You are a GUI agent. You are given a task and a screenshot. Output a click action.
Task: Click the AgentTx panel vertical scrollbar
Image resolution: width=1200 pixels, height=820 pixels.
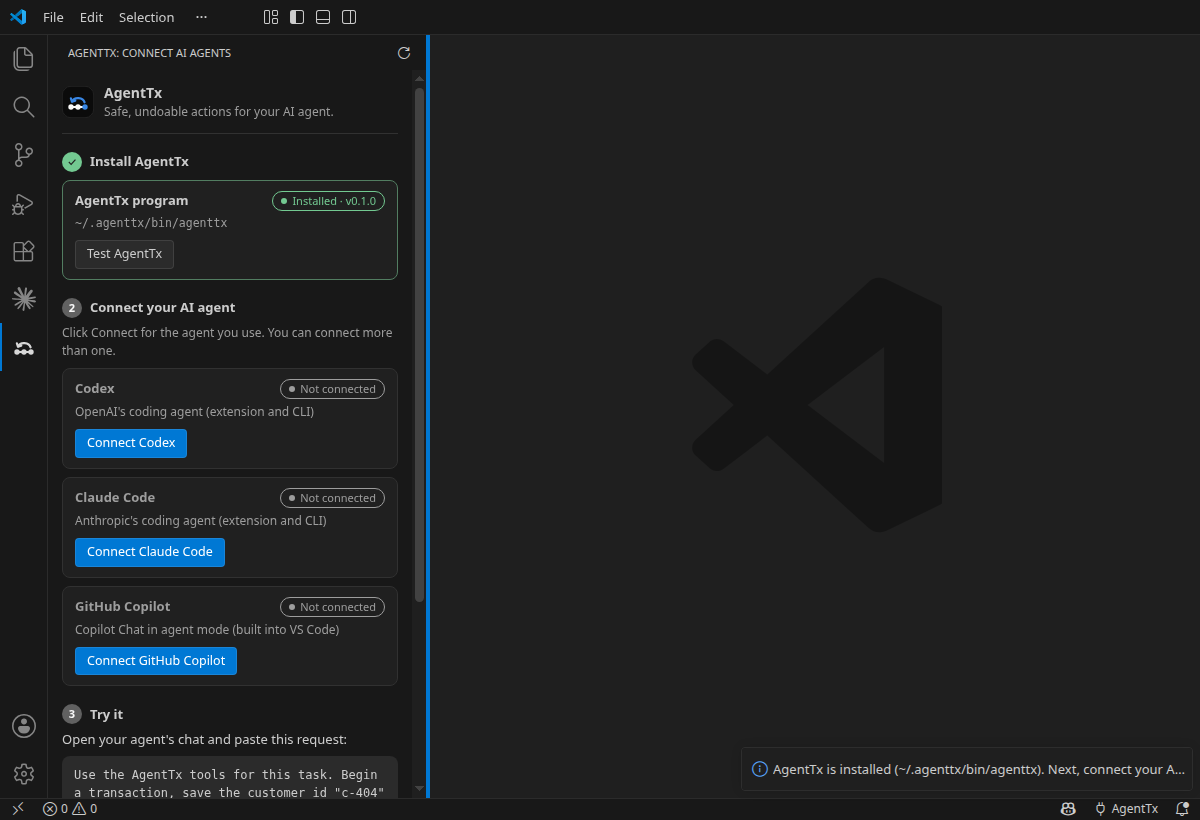point(420,345)
